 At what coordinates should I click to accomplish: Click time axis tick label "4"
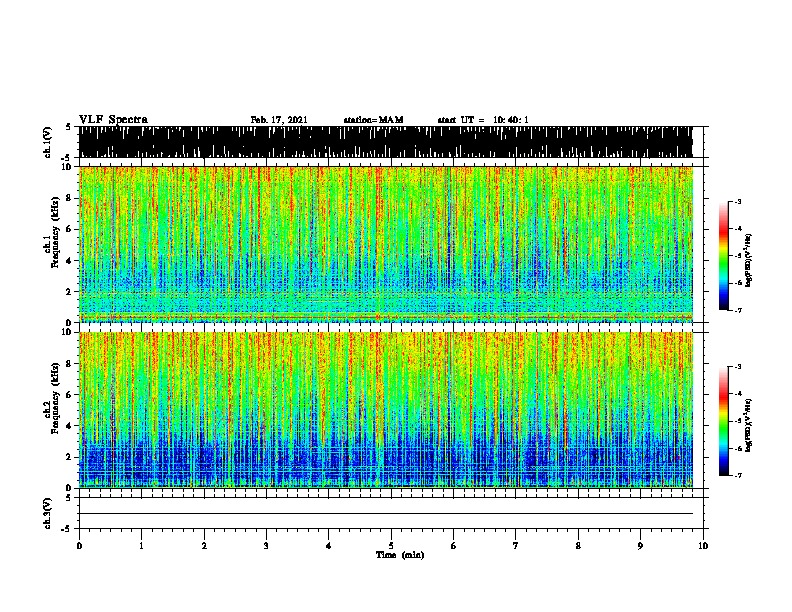[x=329, y=546]
